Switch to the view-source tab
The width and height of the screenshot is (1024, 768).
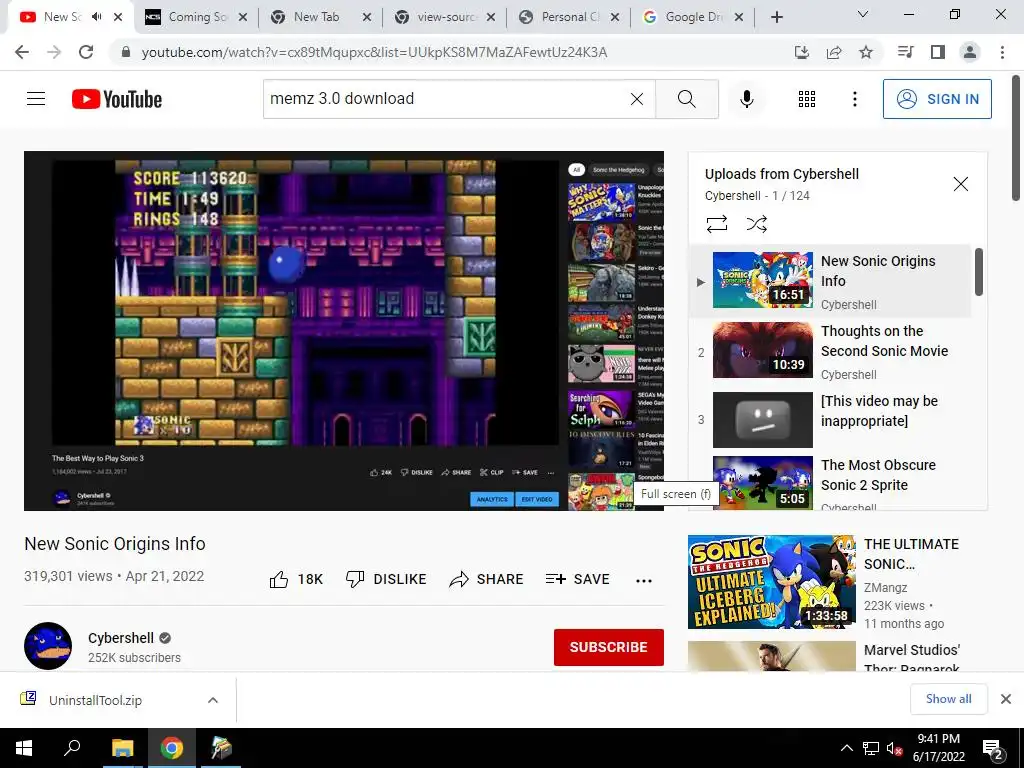[447, 17]
